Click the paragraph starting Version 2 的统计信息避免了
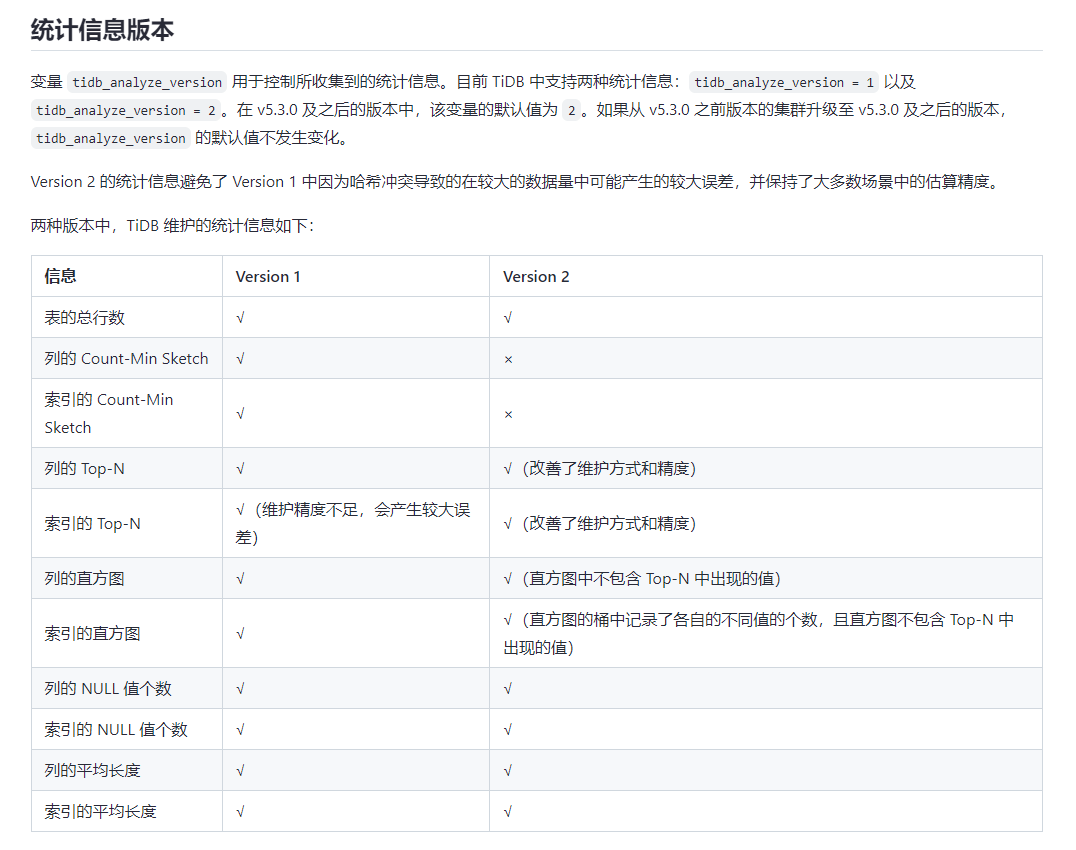The image size is (1076, 850). tap(517, 182)
